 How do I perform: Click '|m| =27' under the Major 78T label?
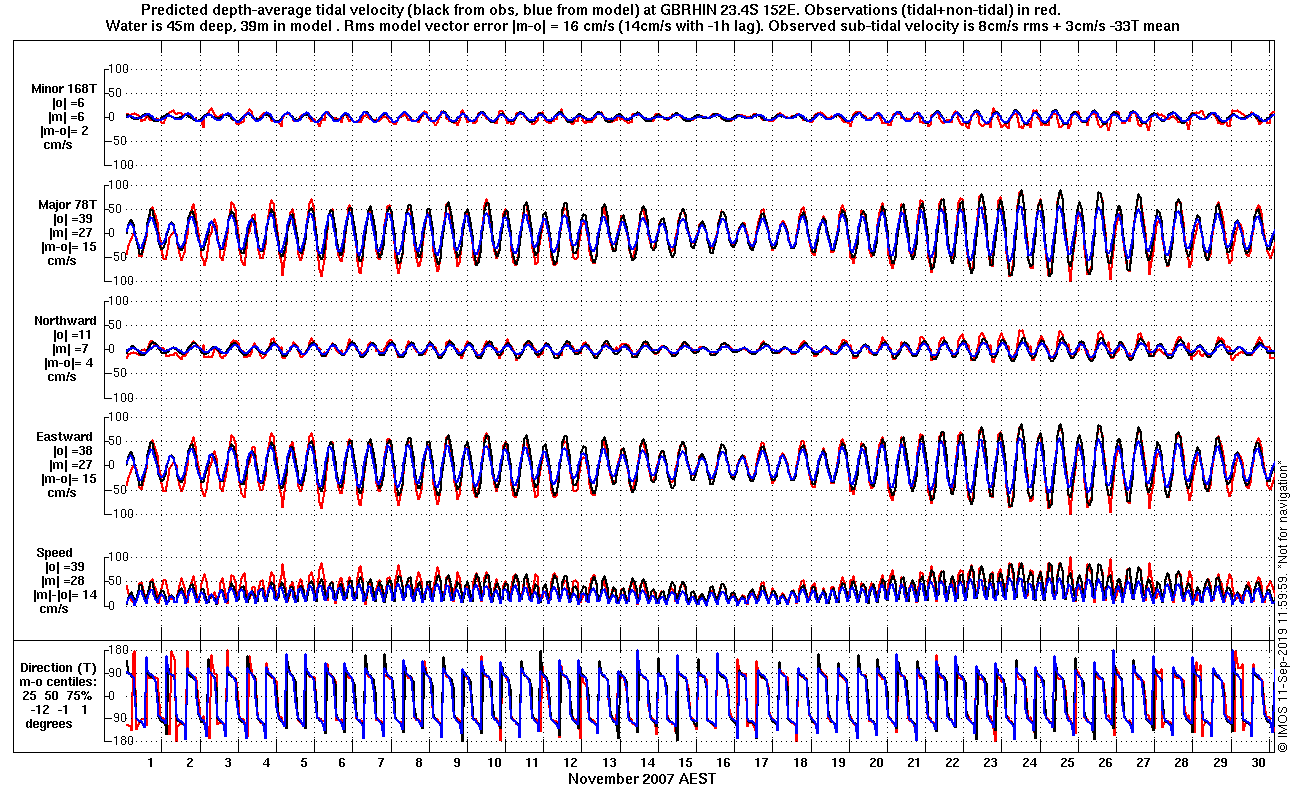73,233
